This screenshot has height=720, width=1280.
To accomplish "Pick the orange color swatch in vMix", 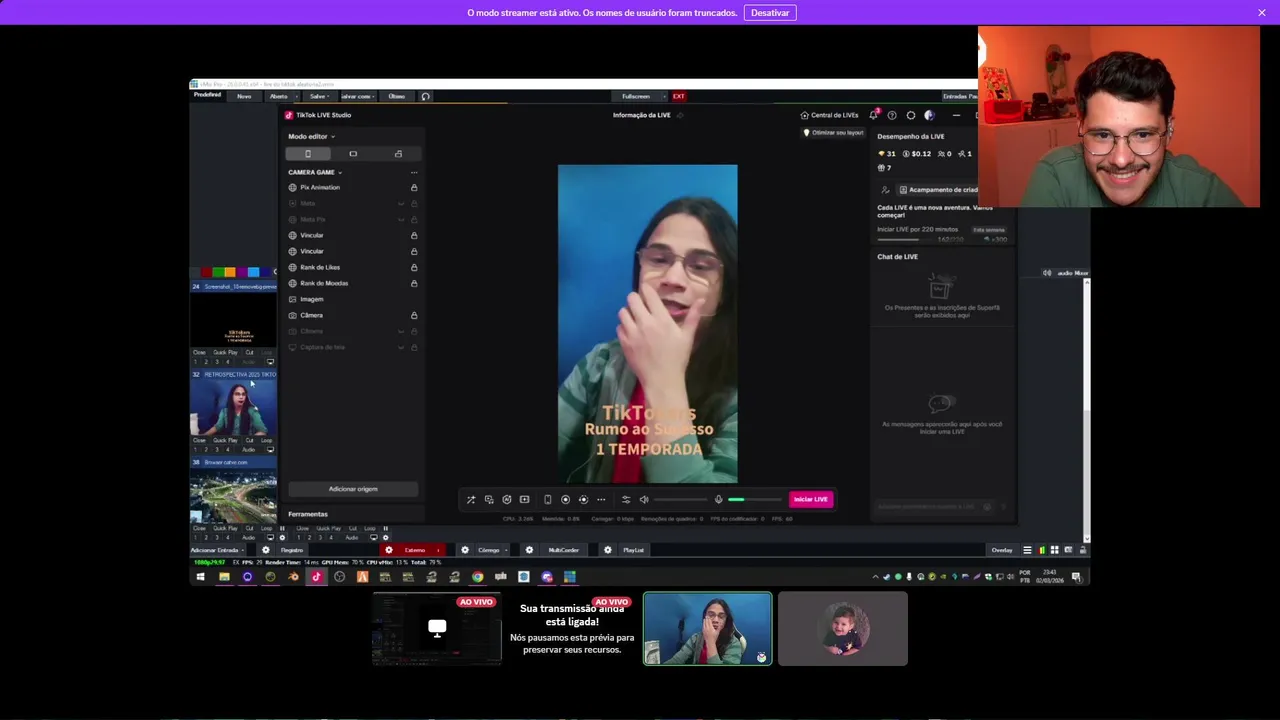I will pyautogui.click(x=230, y=272).
